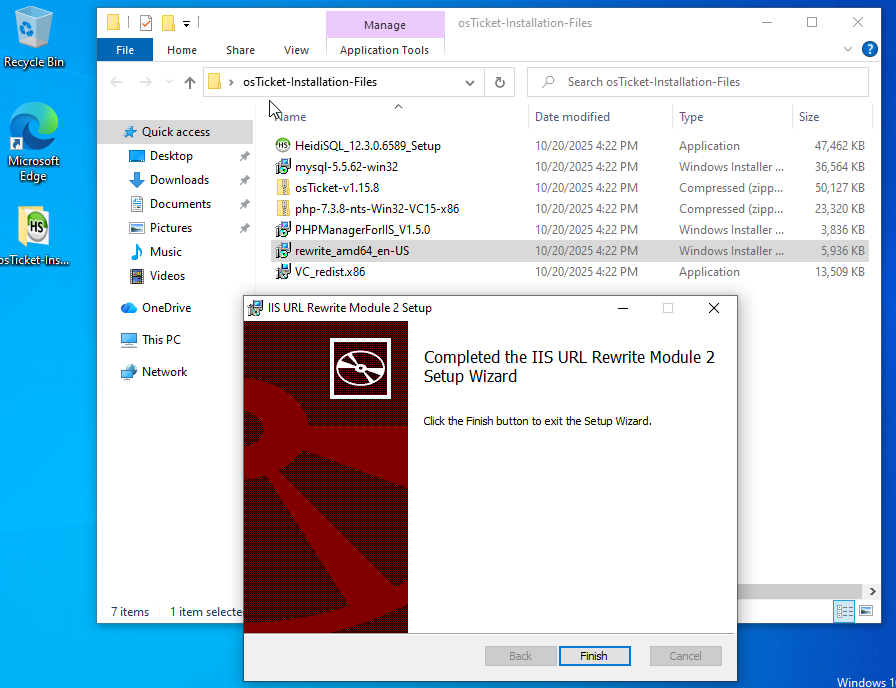Select the osTicket-Ins... folder on the desktop
Image resolution: width=896 pixels, height=688 pixels.
(x=33, y=236)
